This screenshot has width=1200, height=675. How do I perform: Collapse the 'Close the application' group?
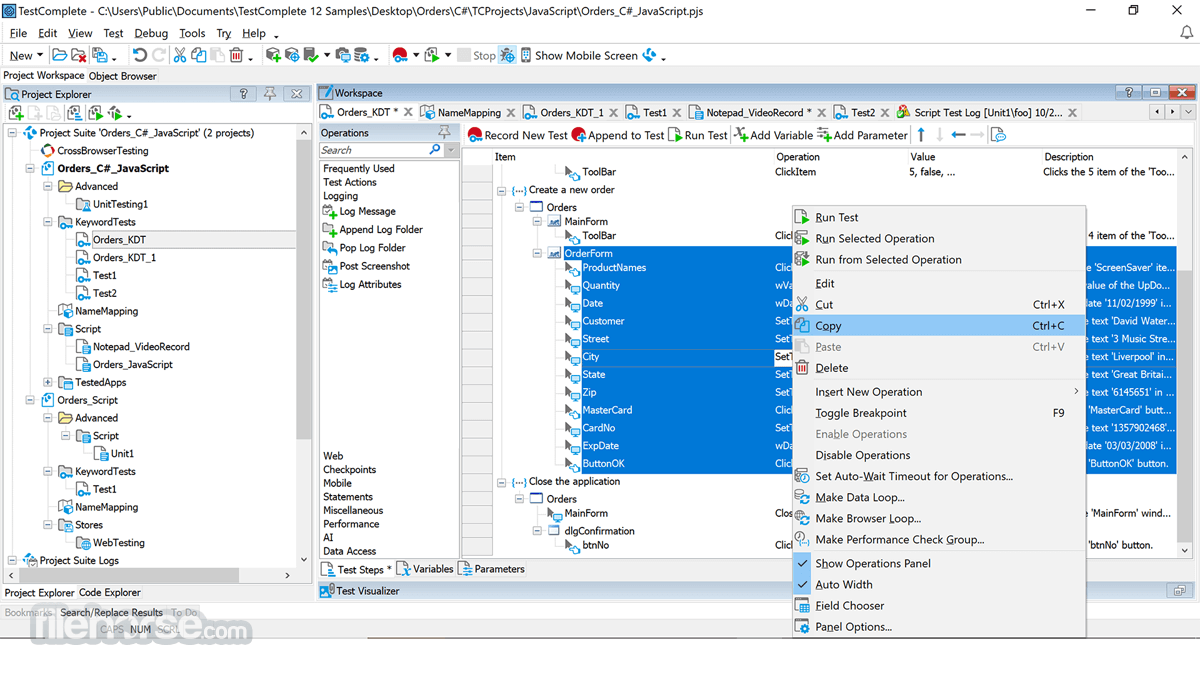tap(502, 482)
